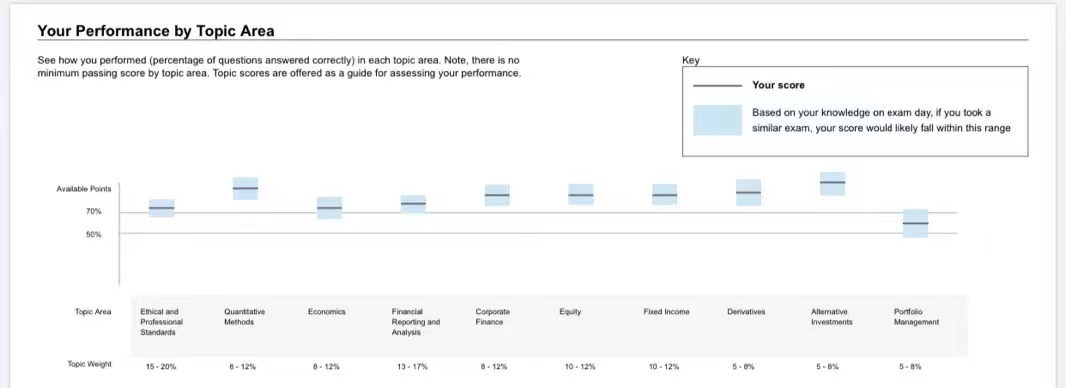Click the Alternative Investments score marker
This screenshot has height=388, width=1066.
pos(832,183)
